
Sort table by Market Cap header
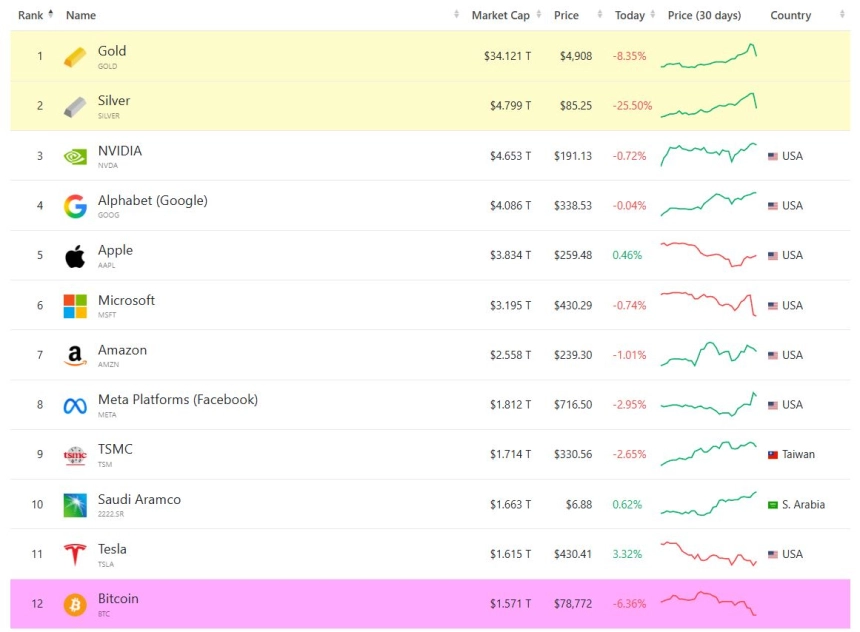500,15
